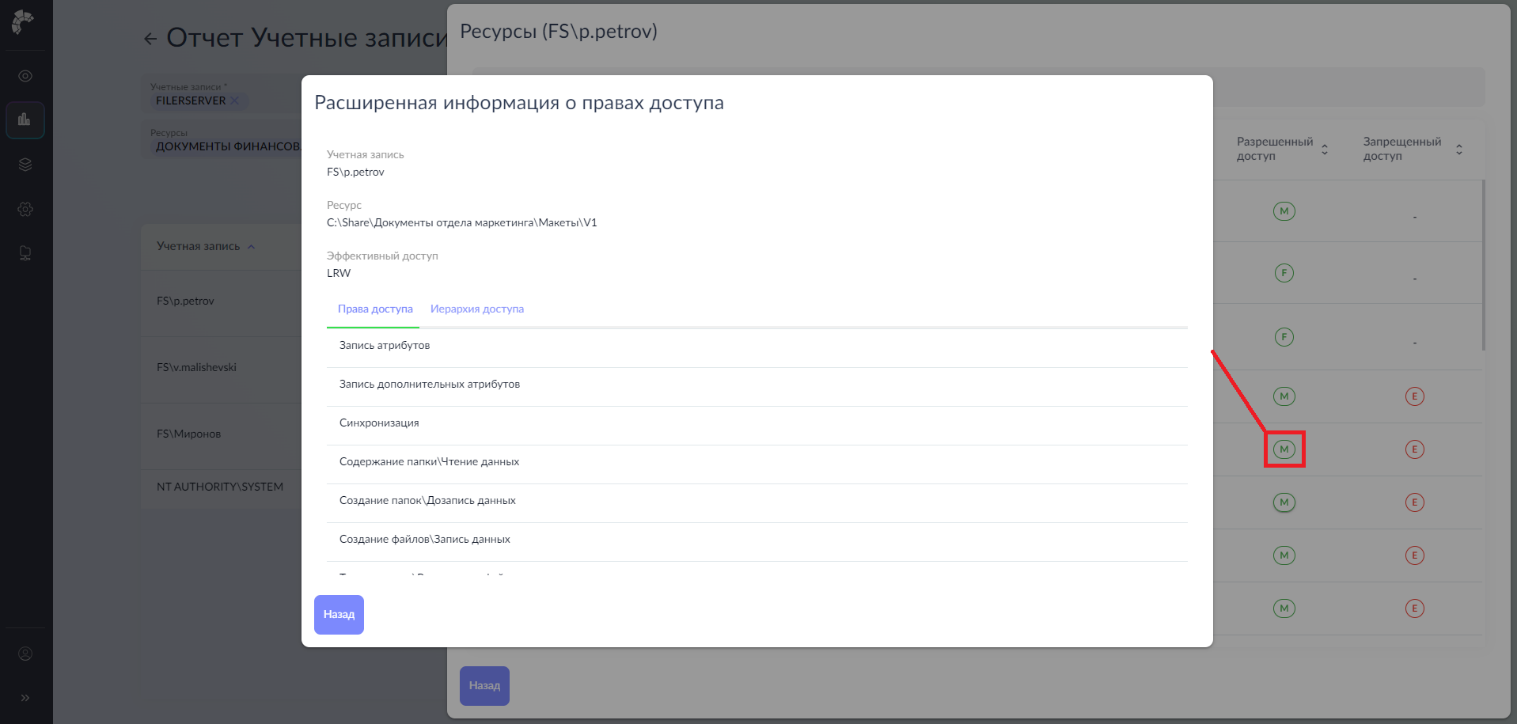The height and width of the screenshot is (724, 1517).
Task: Click the Расширенная информация о правах доступа heading
Action: click(x=519, y=102)
